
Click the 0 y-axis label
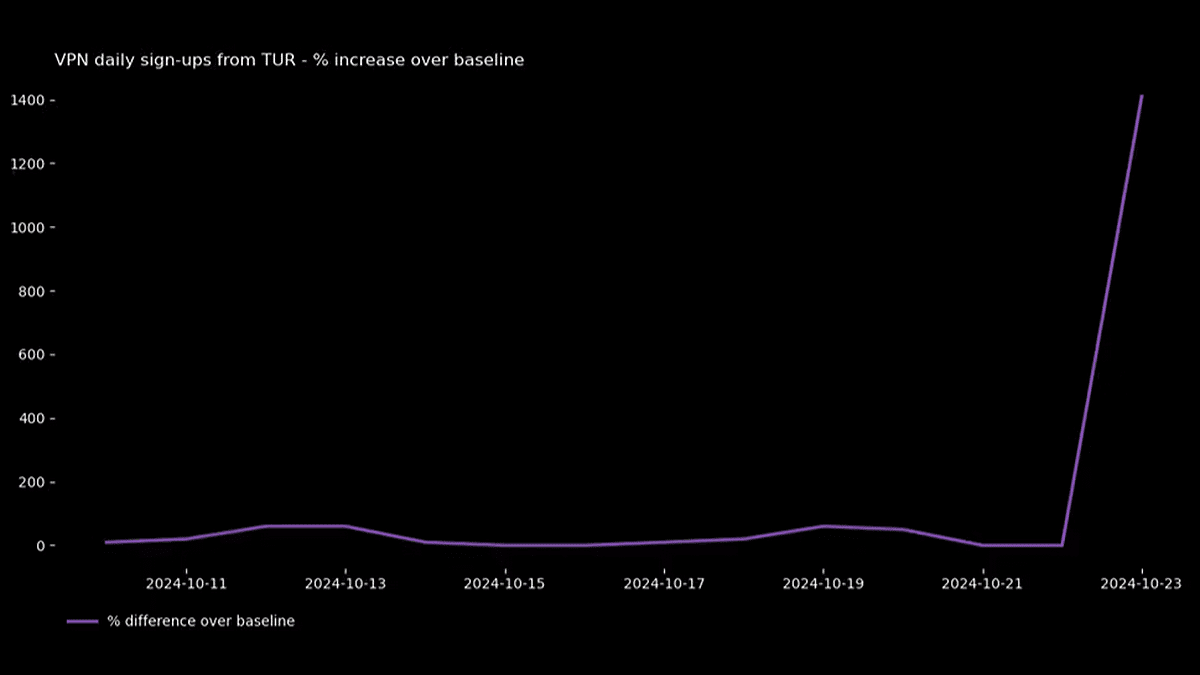tap(38, 546)
